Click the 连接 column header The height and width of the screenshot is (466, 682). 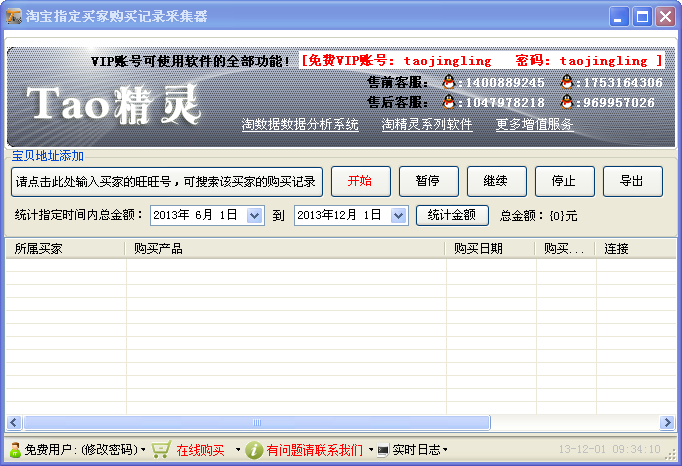635,248
